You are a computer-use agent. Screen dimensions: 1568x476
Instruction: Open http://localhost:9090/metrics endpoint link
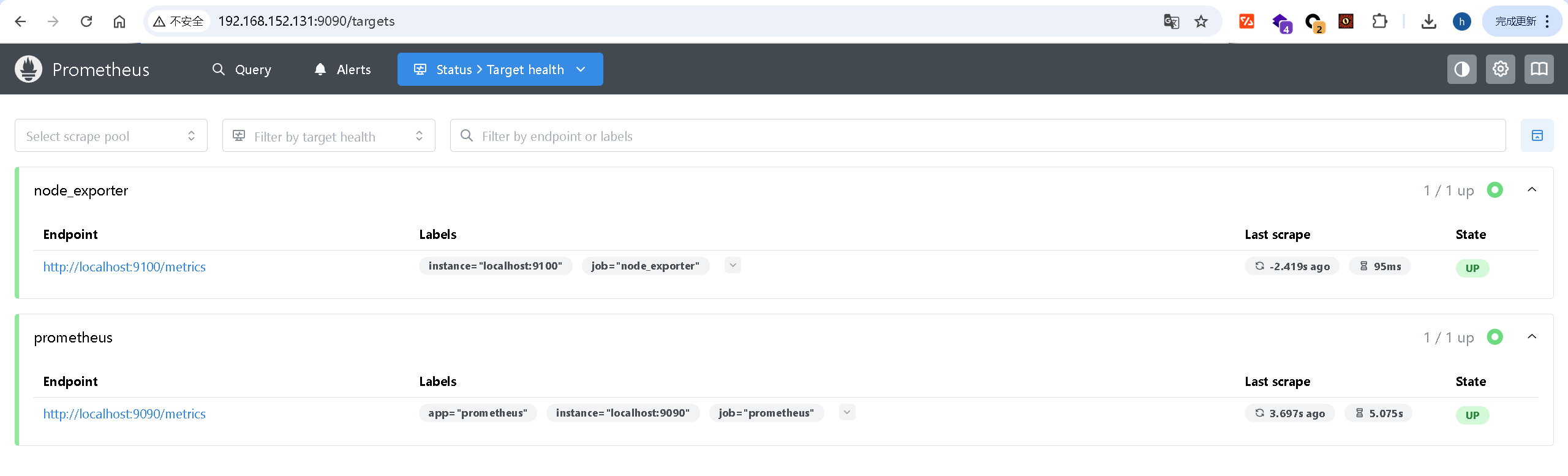tap(124, 414)
